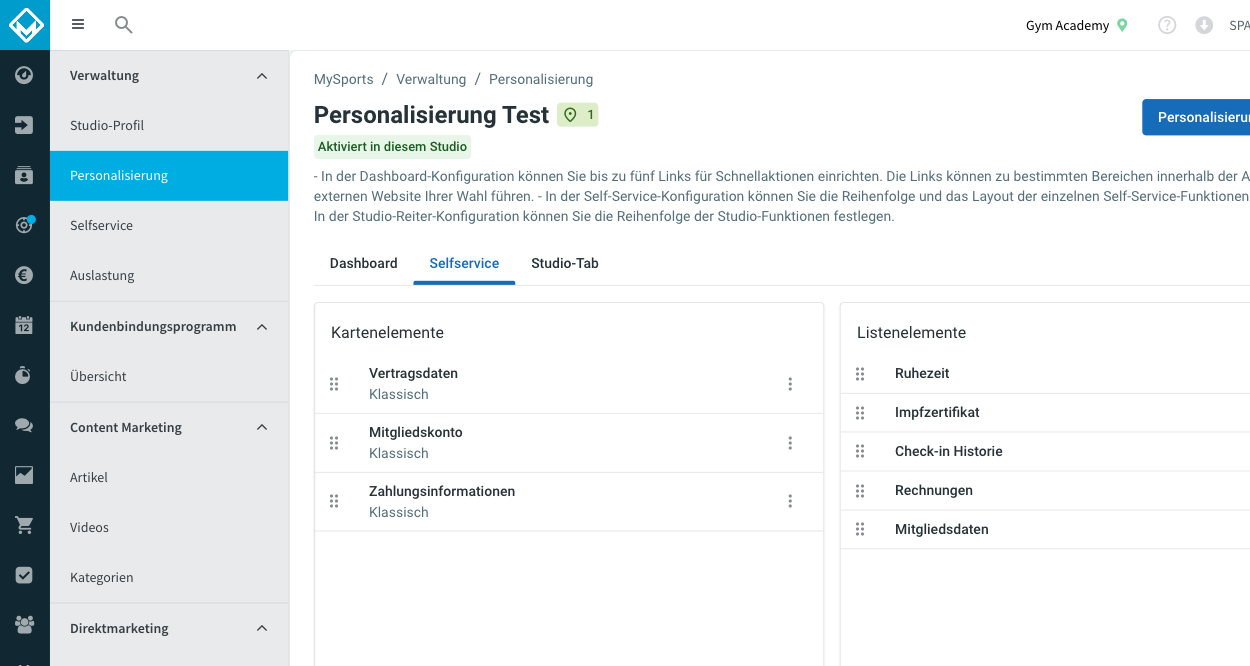The image size is (1250, 666).
Task: Click the drag handle for Ruhezeit
Action: (860, 373)
